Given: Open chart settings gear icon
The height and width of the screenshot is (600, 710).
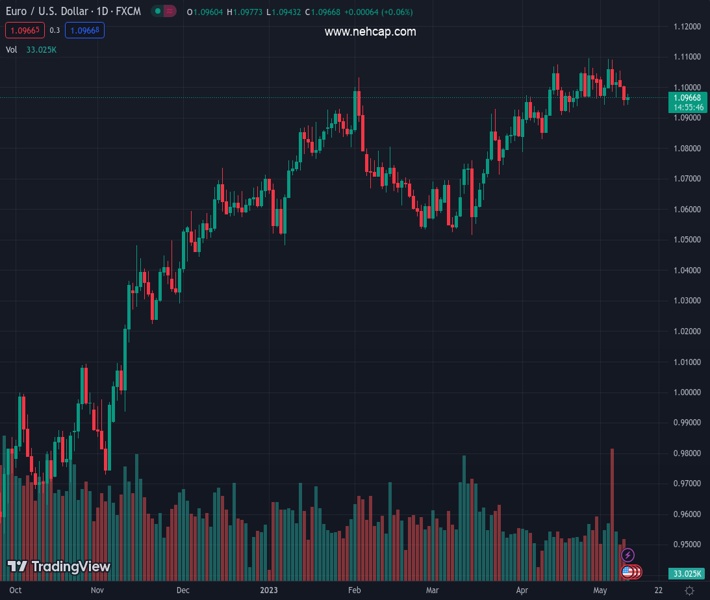Looking at the screenshot, I should click(x=689, y=590).
